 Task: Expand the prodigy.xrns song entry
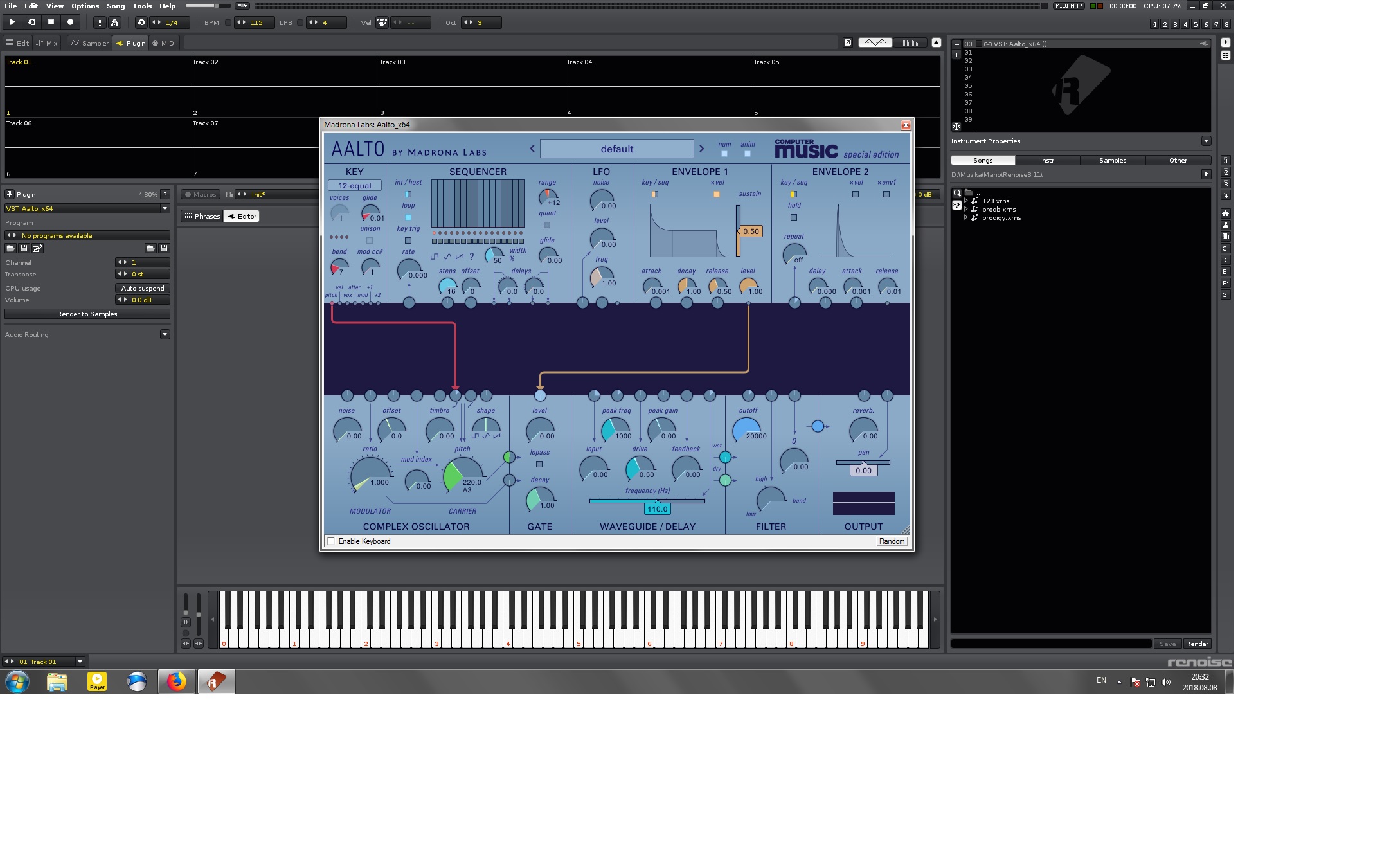(x=965, y=217)
